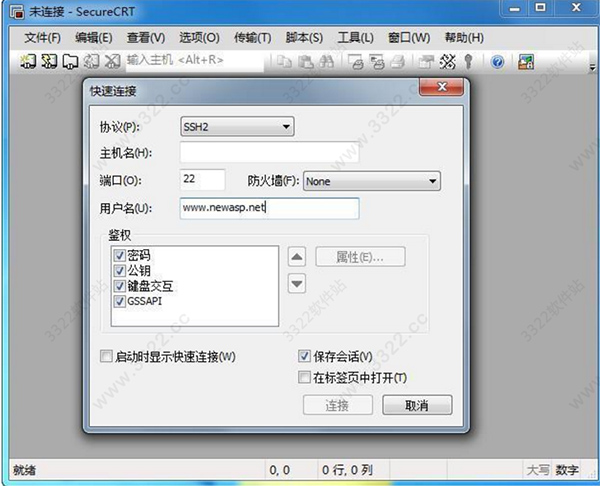Click the 大写 status bar indicator
Screen dimensions: 600x486
pos(538,470)
